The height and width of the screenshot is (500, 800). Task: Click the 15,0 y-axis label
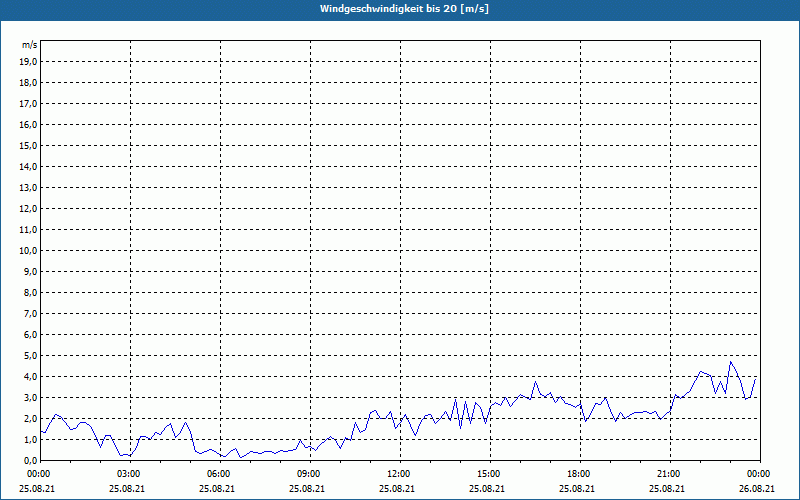[x=28, y=145]
